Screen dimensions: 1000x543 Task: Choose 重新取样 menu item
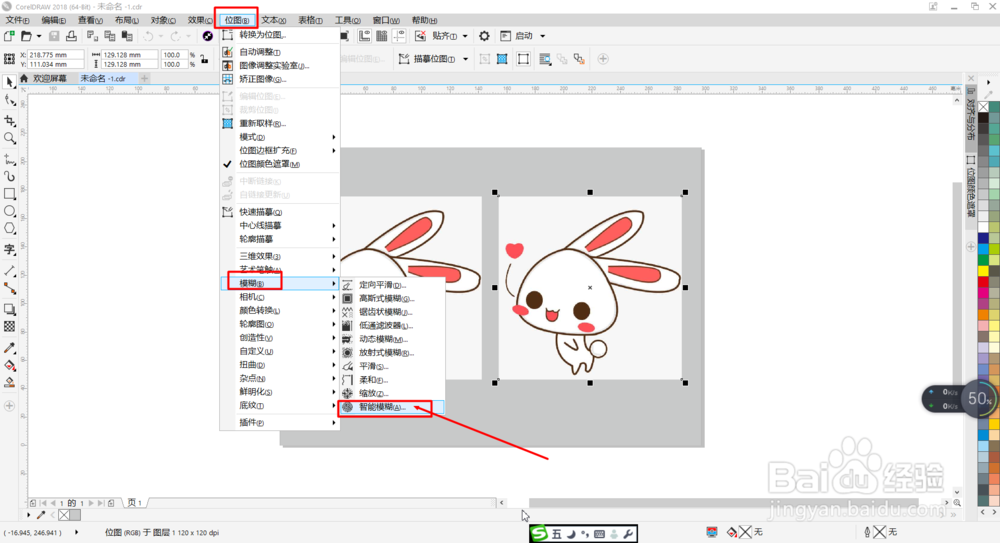click(x=279, y=123)
